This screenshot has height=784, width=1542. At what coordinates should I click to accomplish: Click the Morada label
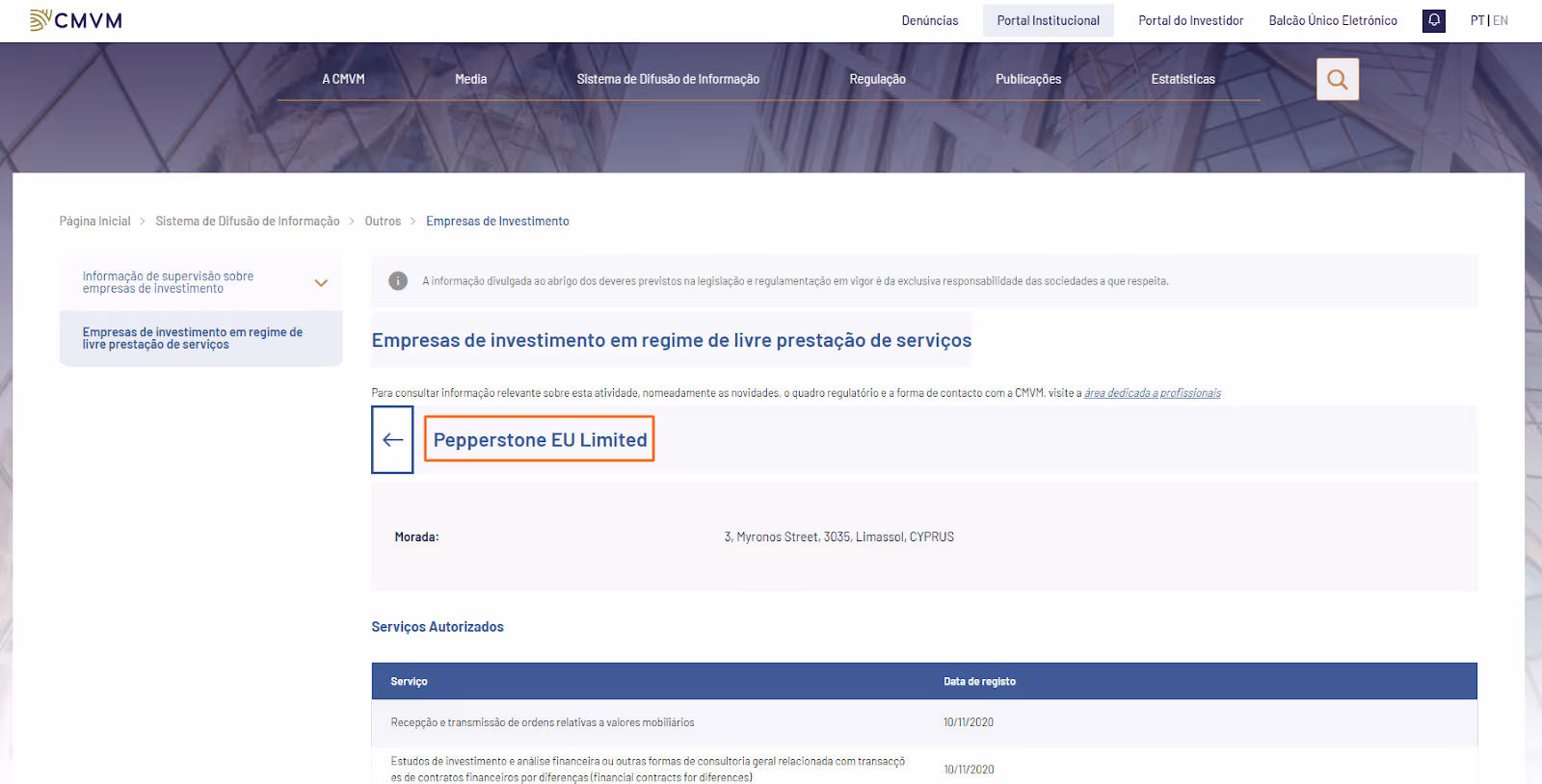[416, 537]
